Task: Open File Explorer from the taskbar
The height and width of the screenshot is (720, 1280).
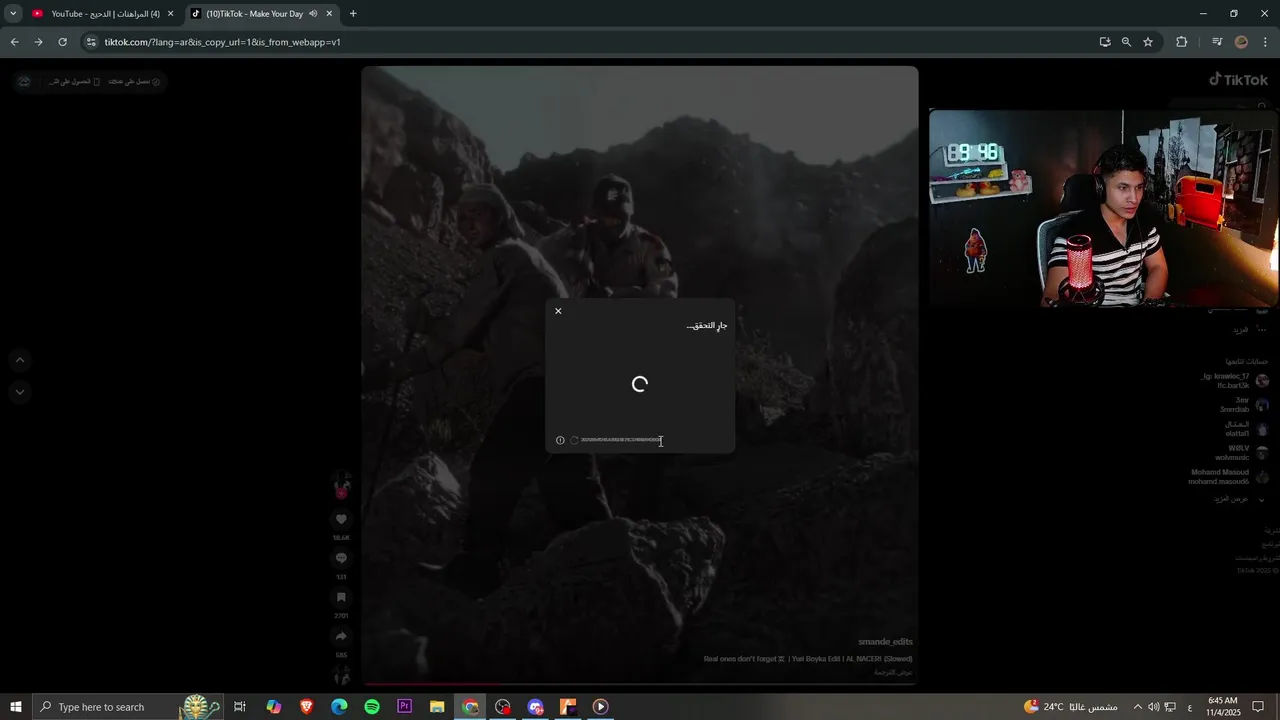Action: pyautogui.click(x=437, y=707)
